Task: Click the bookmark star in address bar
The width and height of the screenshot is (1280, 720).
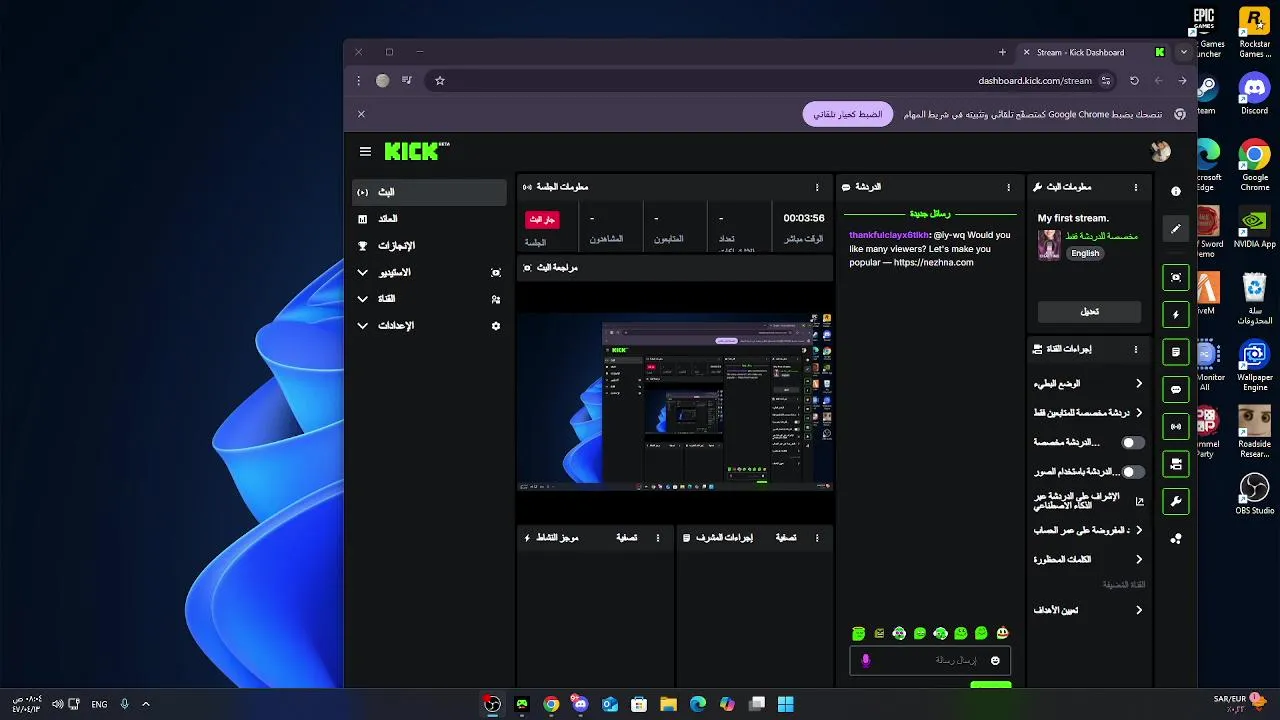Action: (x=439, y=80)
